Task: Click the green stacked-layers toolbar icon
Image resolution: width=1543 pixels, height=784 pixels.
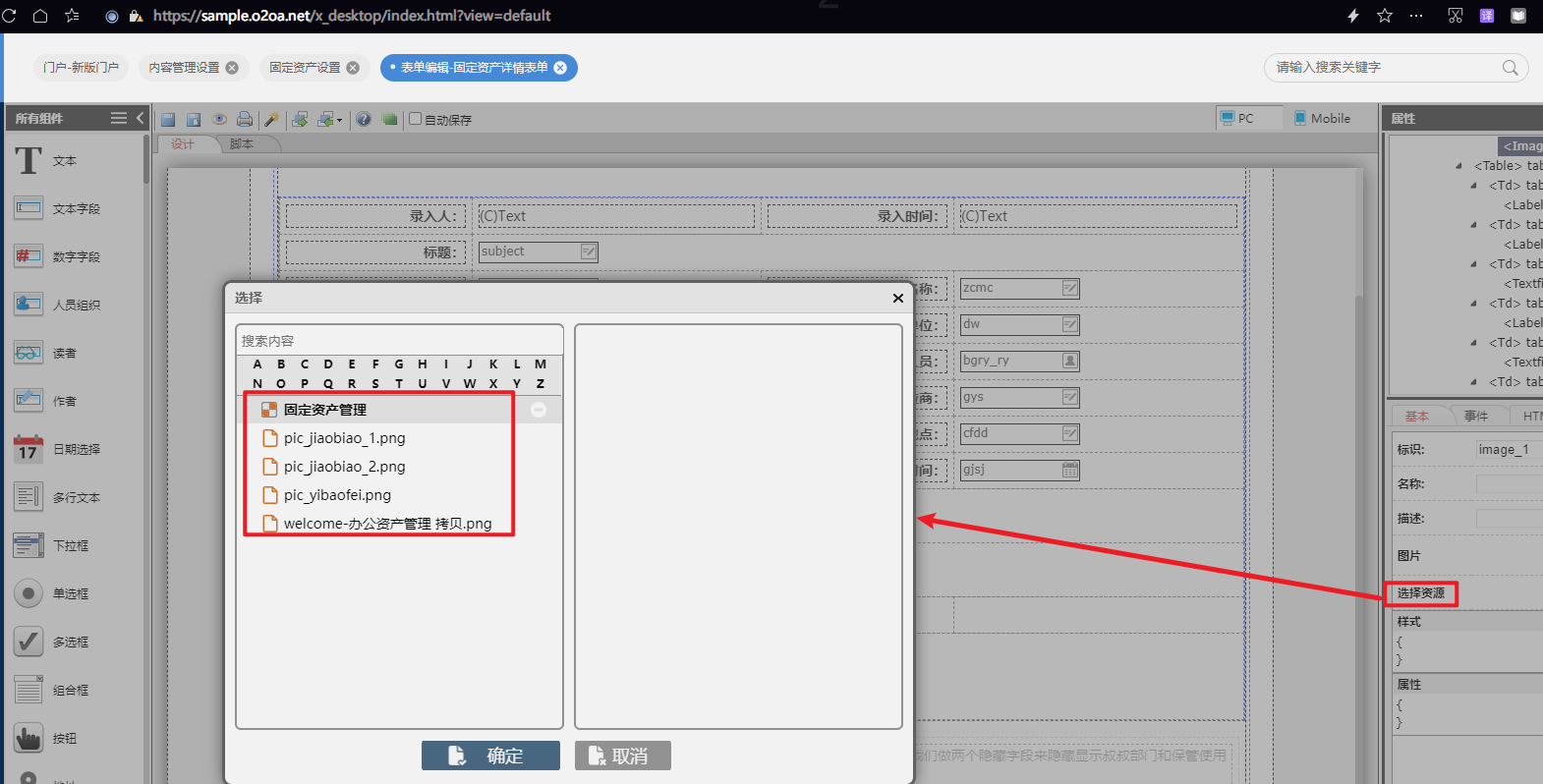Action: click(390, 119)
